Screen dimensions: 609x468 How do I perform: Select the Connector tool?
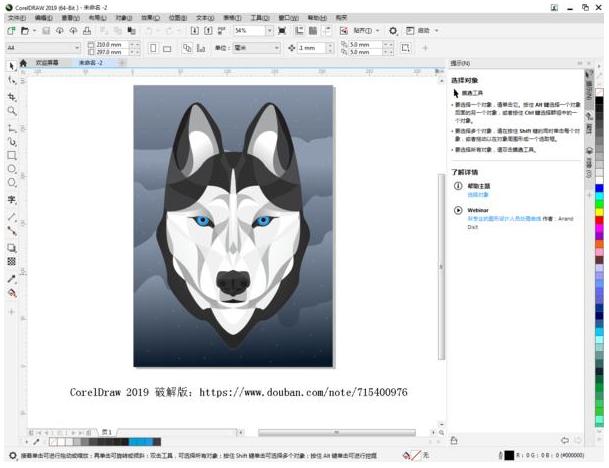tap(12, 231)
